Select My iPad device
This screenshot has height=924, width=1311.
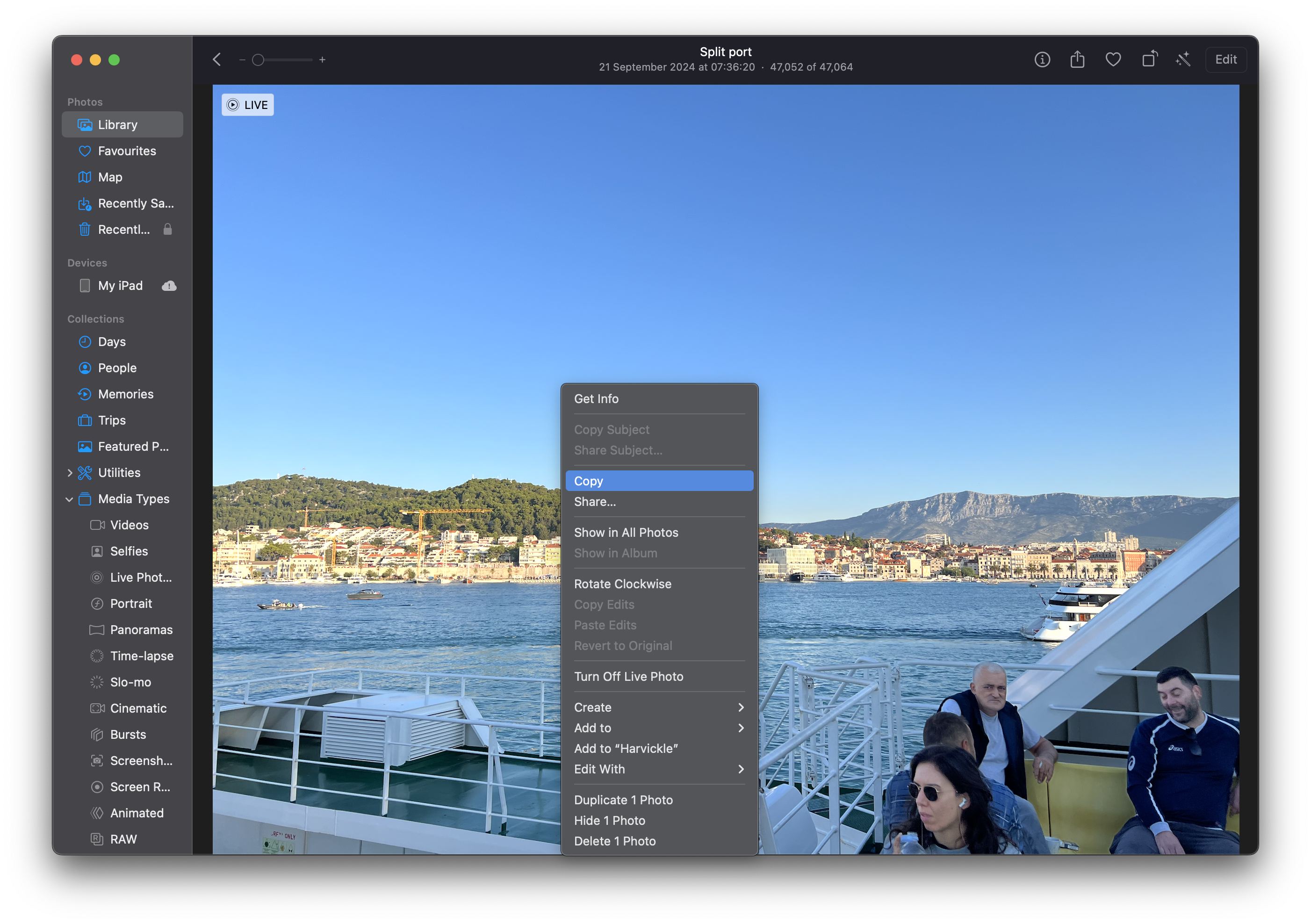click(x=122, y=286)
